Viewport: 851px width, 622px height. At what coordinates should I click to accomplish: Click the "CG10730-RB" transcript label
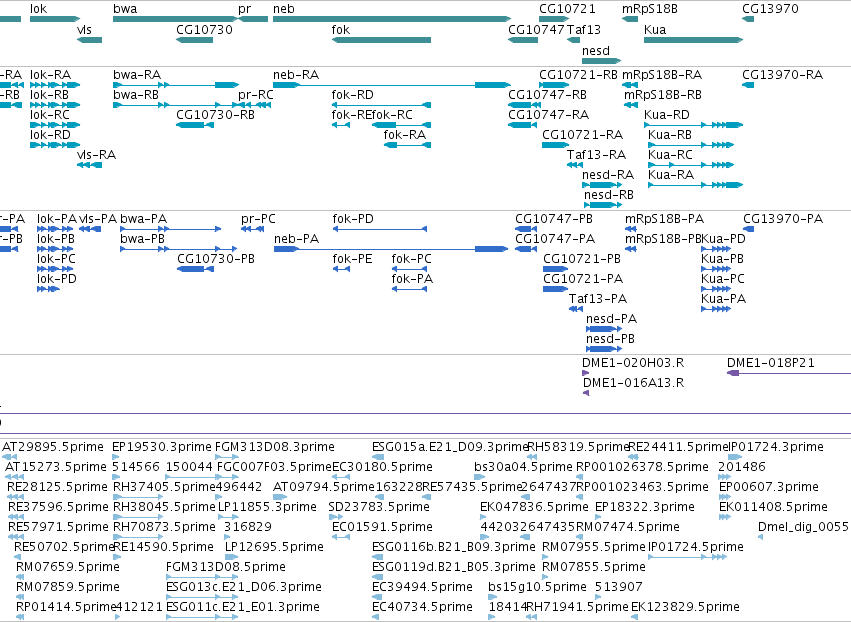tap(215, 115)
